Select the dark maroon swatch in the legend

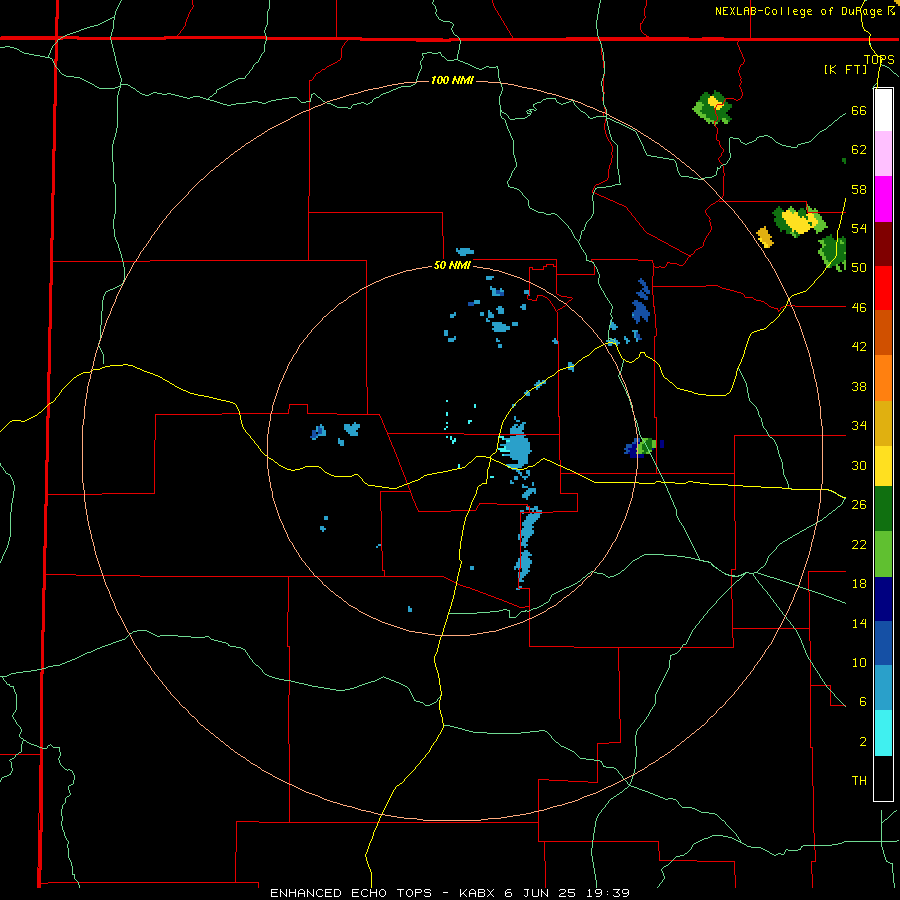pyautogui.click(x=883, y=244)
